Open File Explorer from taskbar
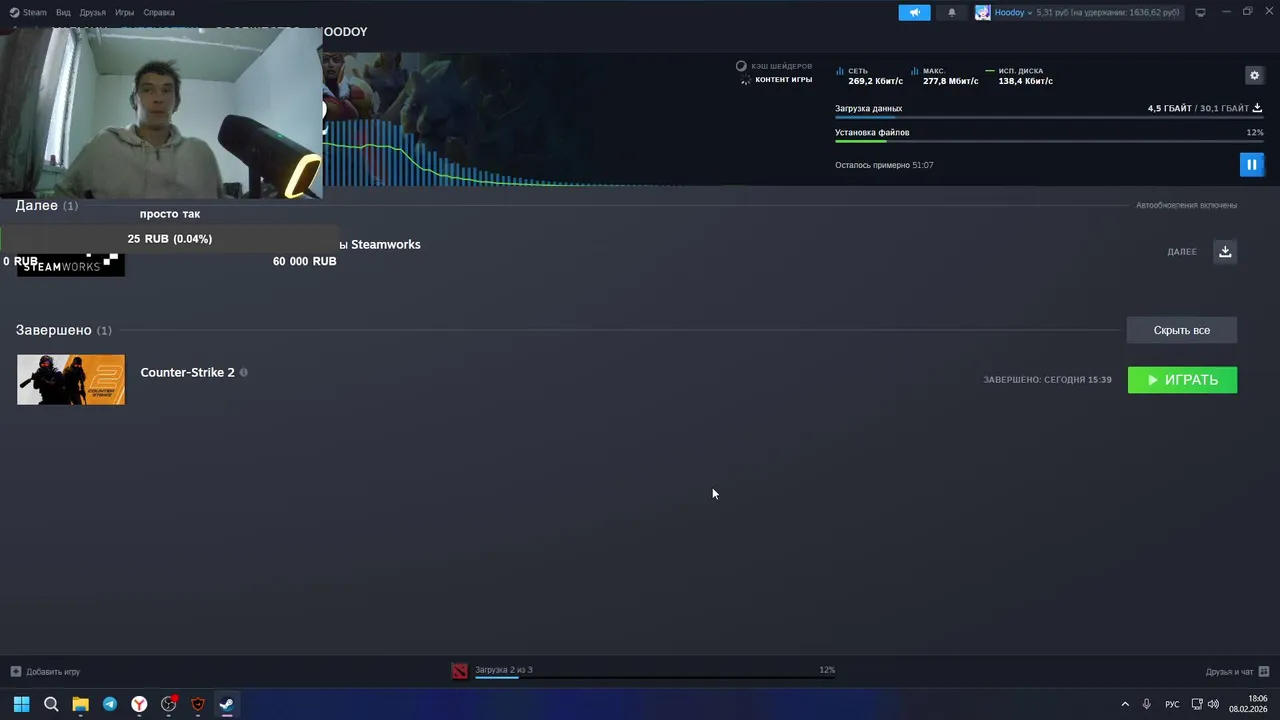1280x720 pixels. pos(80,704)
